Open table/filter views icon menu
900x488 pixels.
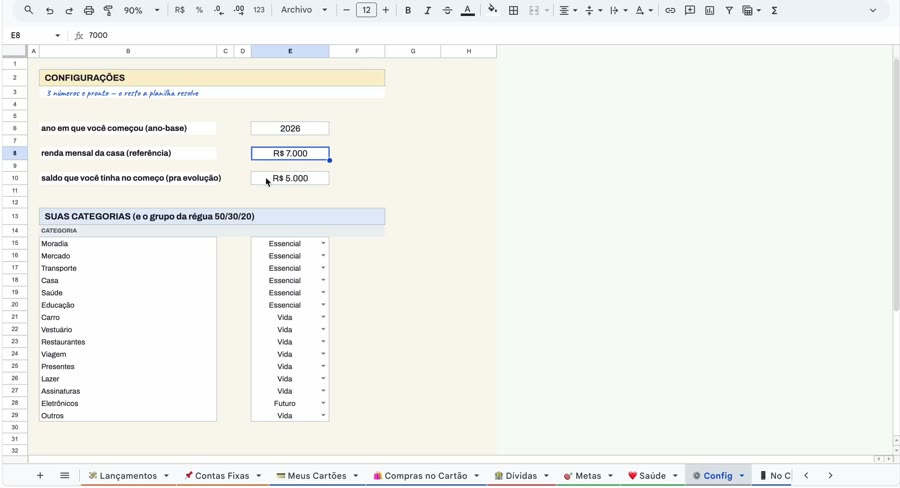pyautogui.click(x=751, y=10)
